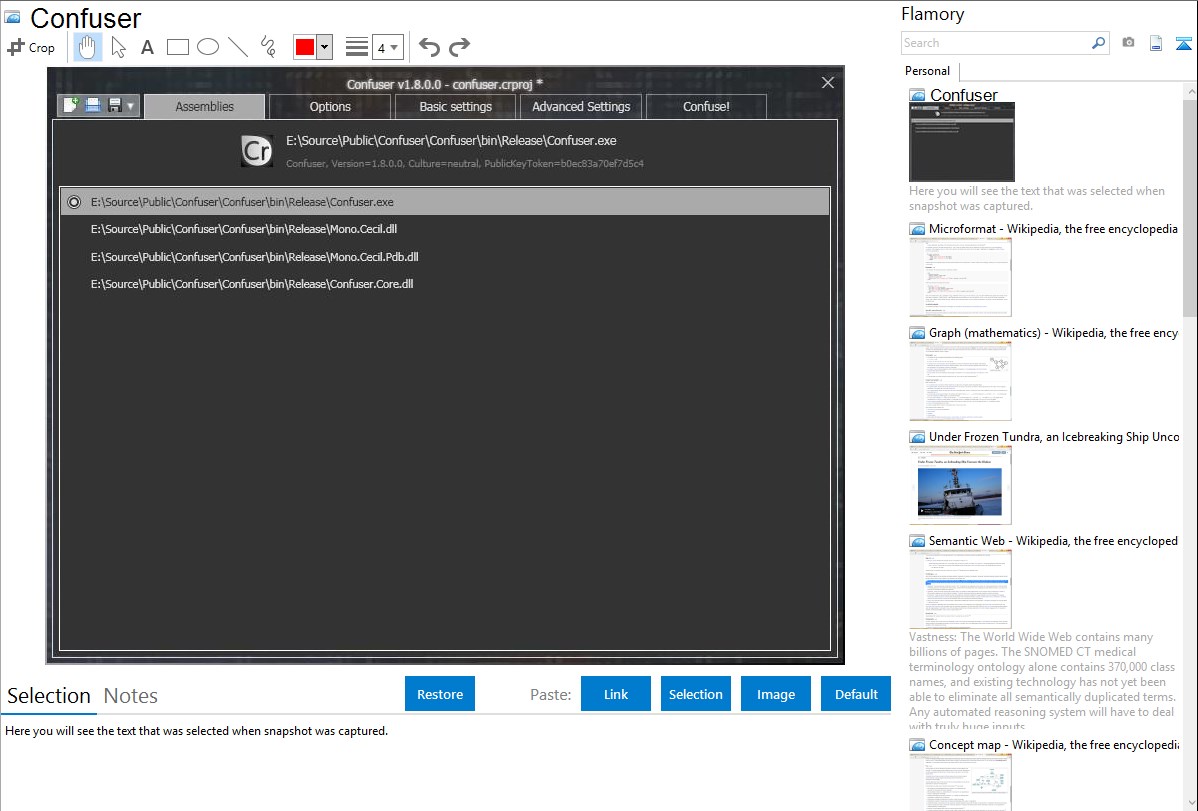Open the Microformat Wikipedia snapshot thumbnail
1198x811 pixels.
(960, 277)
